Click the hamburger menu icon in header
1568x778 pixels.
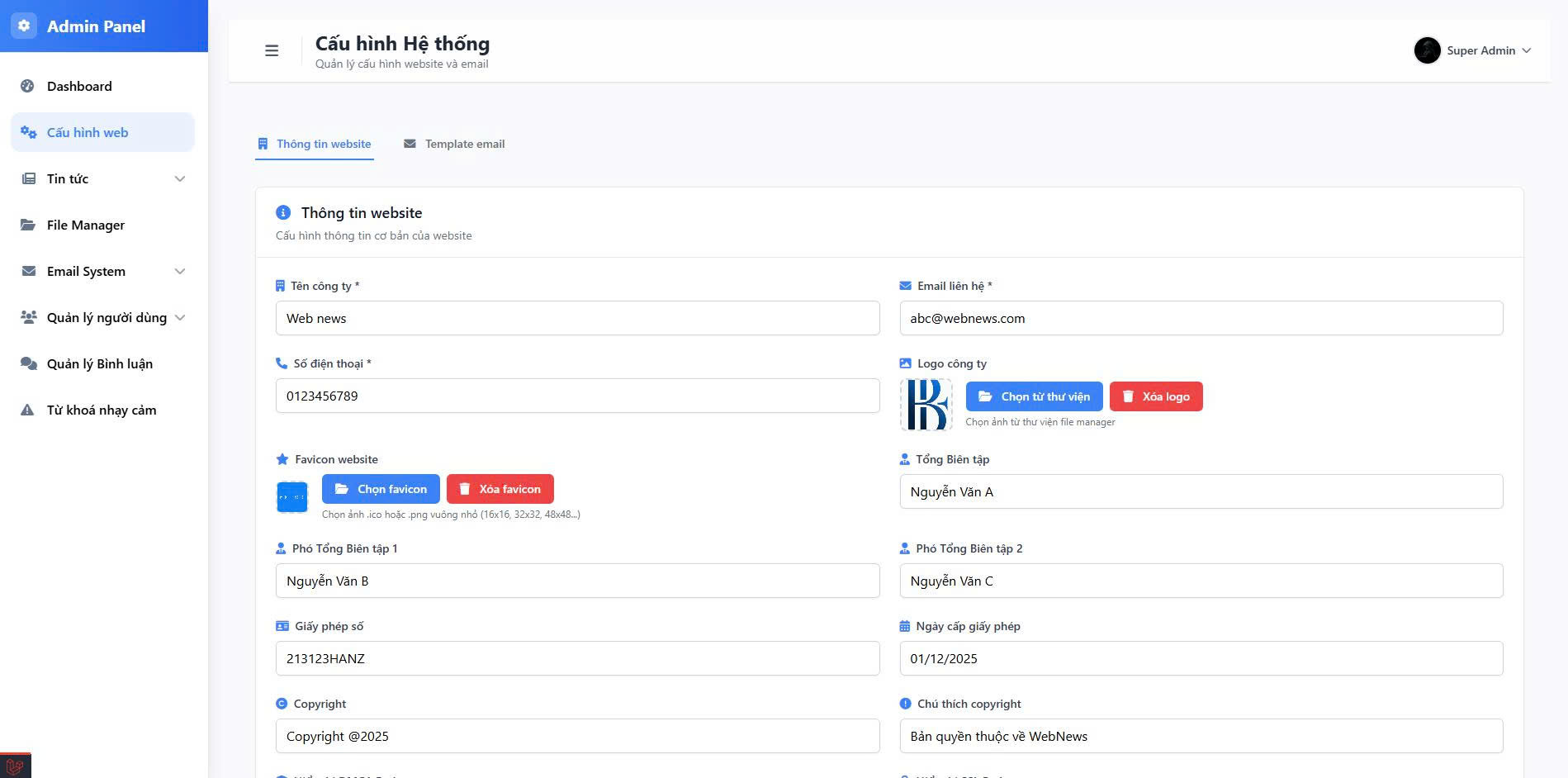272,51
